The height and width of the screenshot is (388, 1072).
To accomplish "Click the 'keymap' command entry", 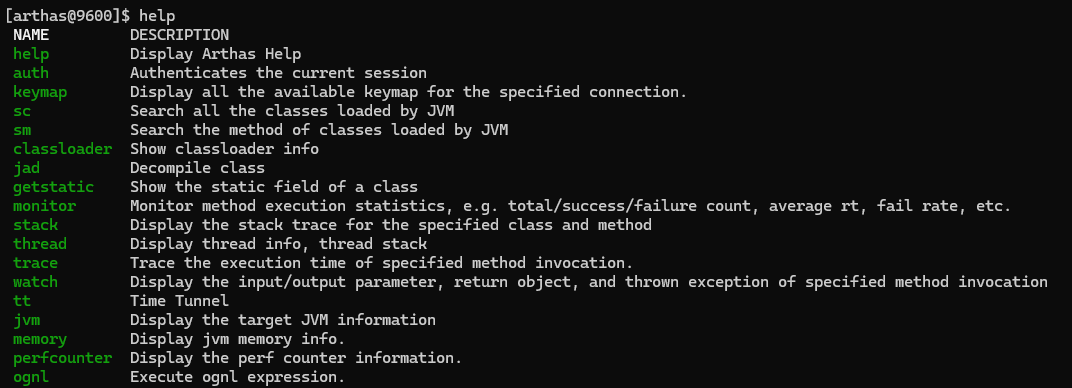I will [x=40, y=92].
